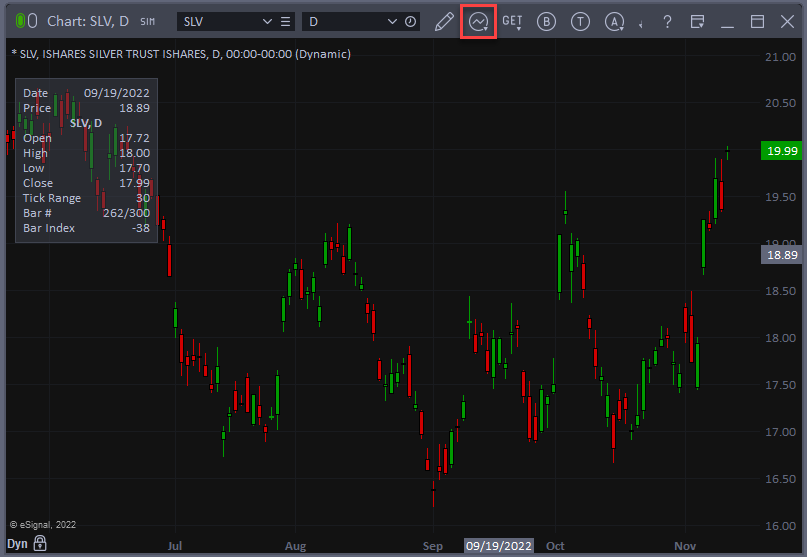The height and width of the screenshot is (557, 807).
Task: Click the SIM mode indicator
Action: coord(147,22)
